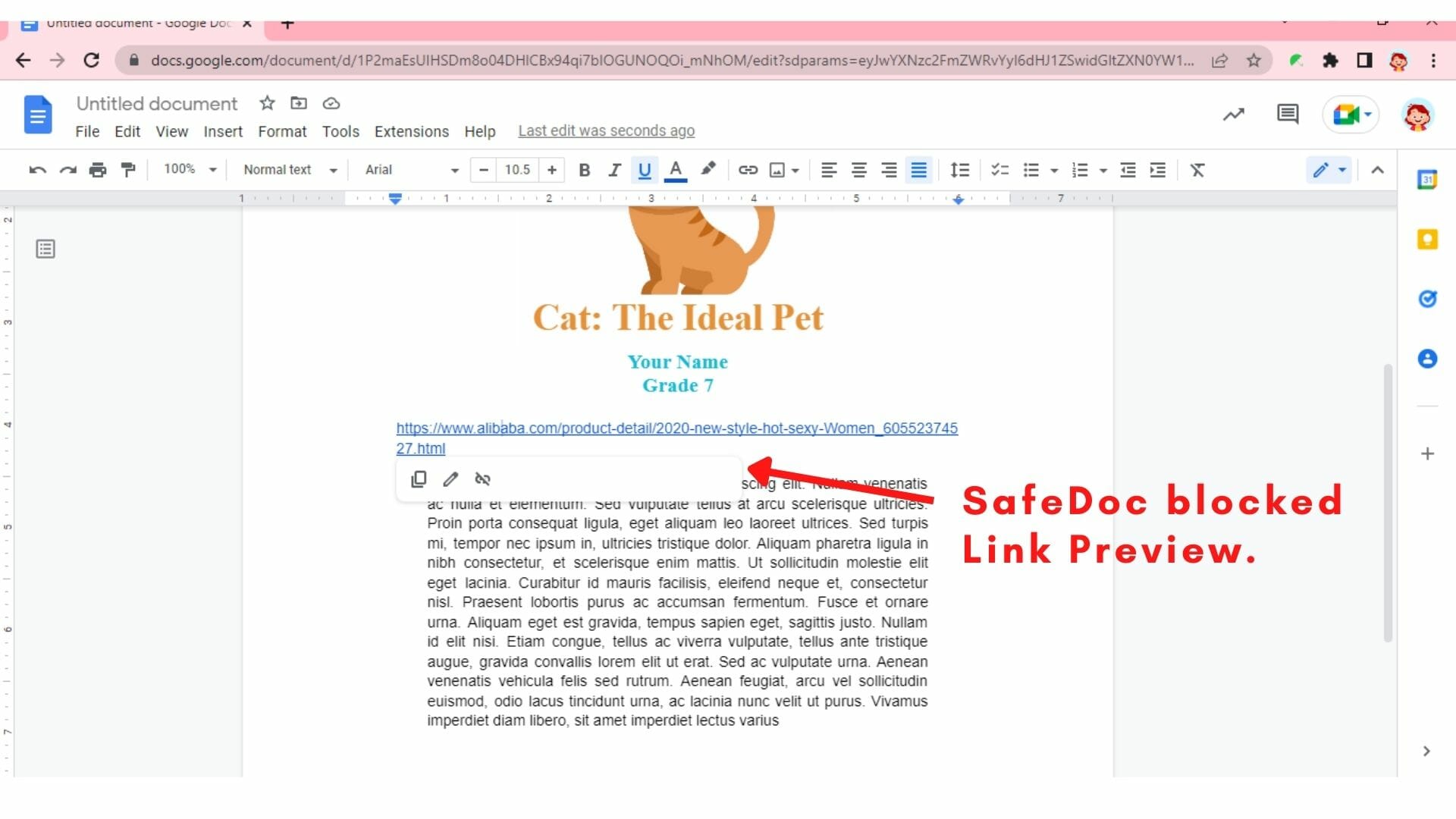Increase font size with plus button
Screen dimensions: 1456x819
(552, 170)
